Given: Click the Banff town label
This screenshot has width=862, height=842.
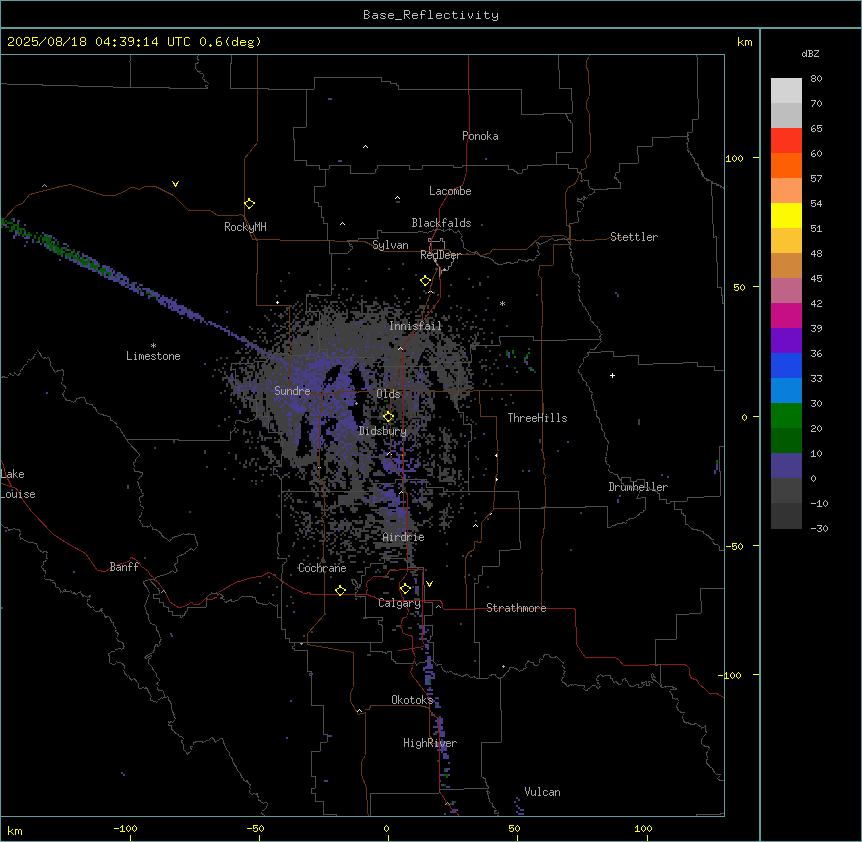Looking at the screenshot, I should point(124,567).
